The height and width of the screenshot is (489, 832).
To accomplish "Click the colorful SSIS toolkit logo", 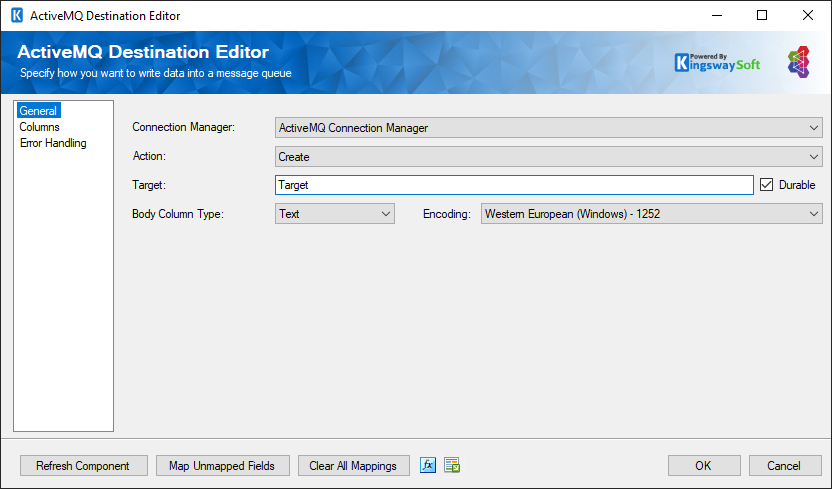I will (x=799, y=62).
